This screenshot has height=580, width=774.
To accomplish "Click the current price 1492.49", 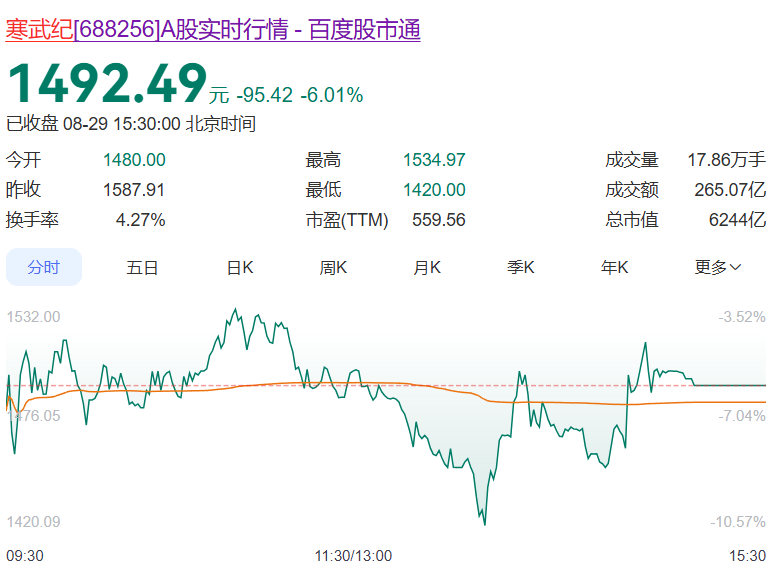I will click(x=107, y=84).
